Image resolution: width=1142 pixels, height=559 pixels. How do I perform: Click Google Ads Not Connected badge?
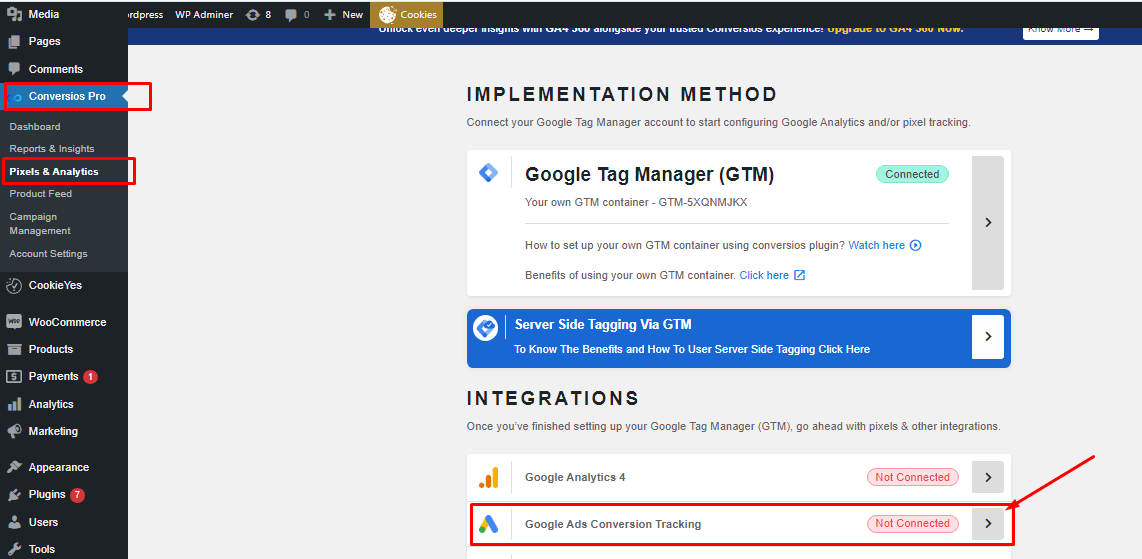coord(913,523)
